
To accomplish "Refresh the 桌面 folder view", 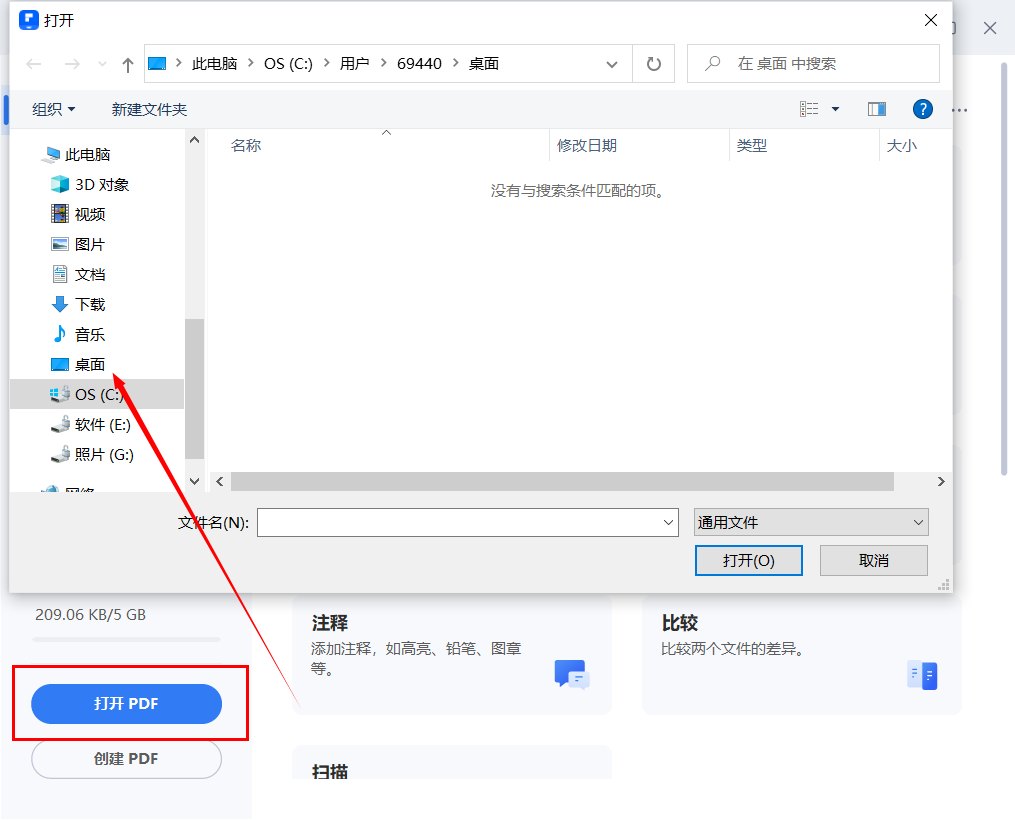I will tap(654, 63).
